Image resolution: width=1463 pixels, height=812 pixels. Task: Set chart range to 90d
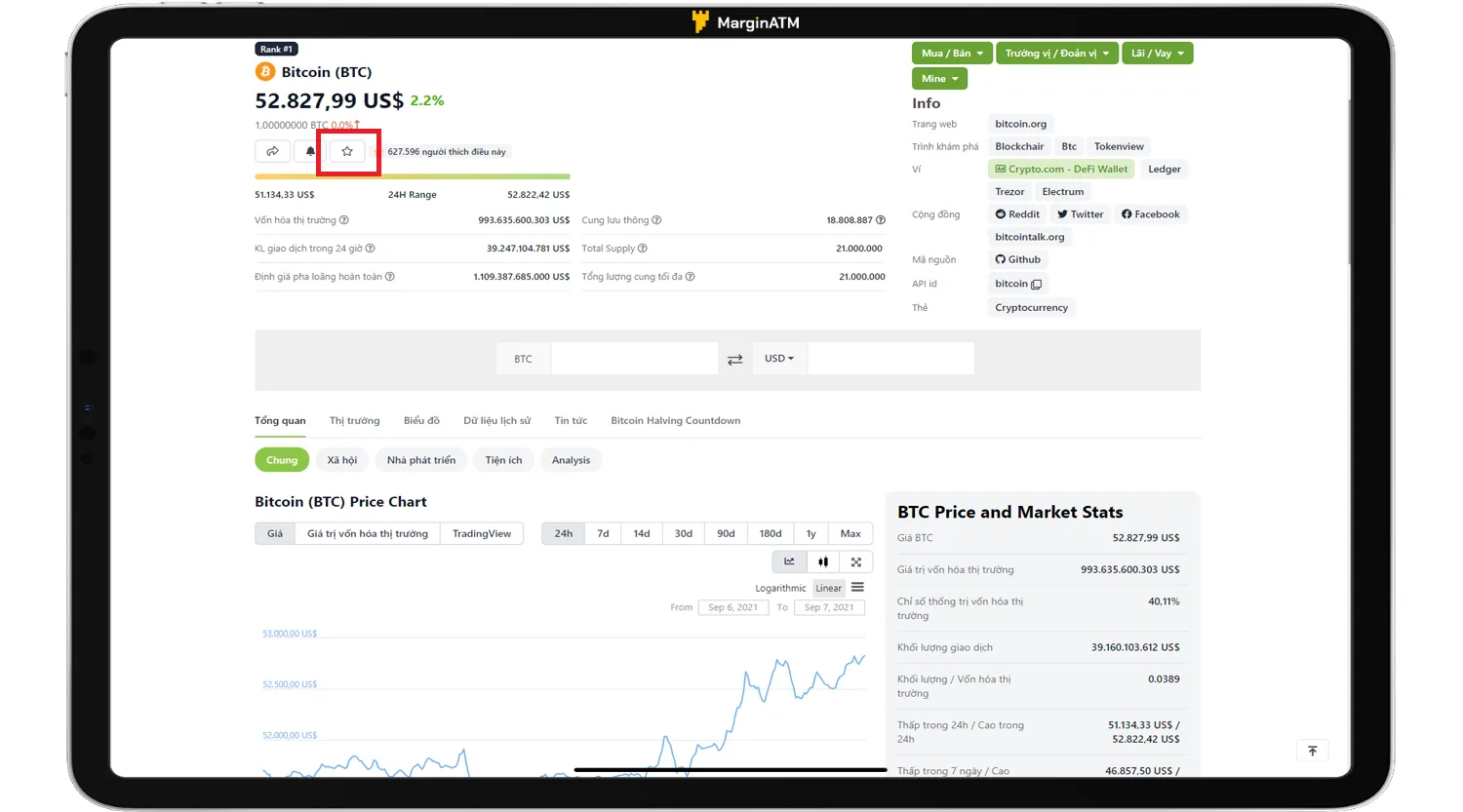coord(726,534)
